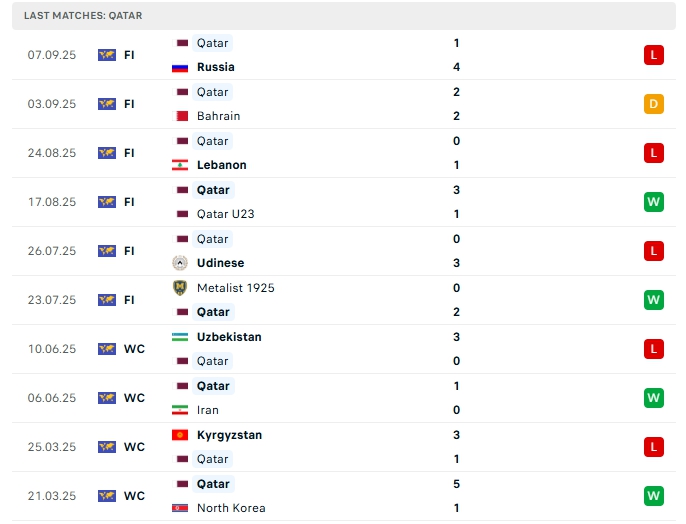
Task: Open the North Korea team link
Action: coord(231,508)
